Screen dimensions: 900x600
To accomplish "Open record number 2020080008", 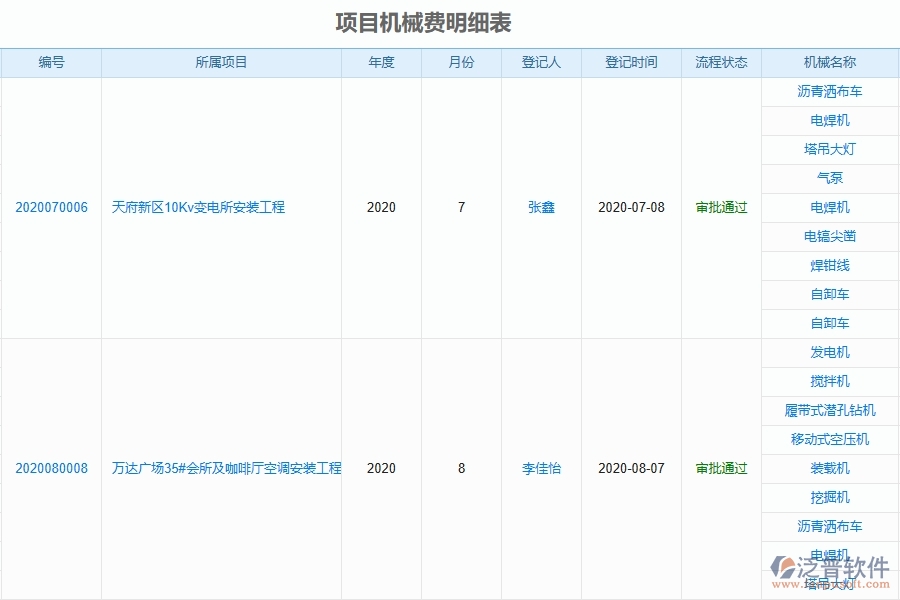I will coord(51,468).
